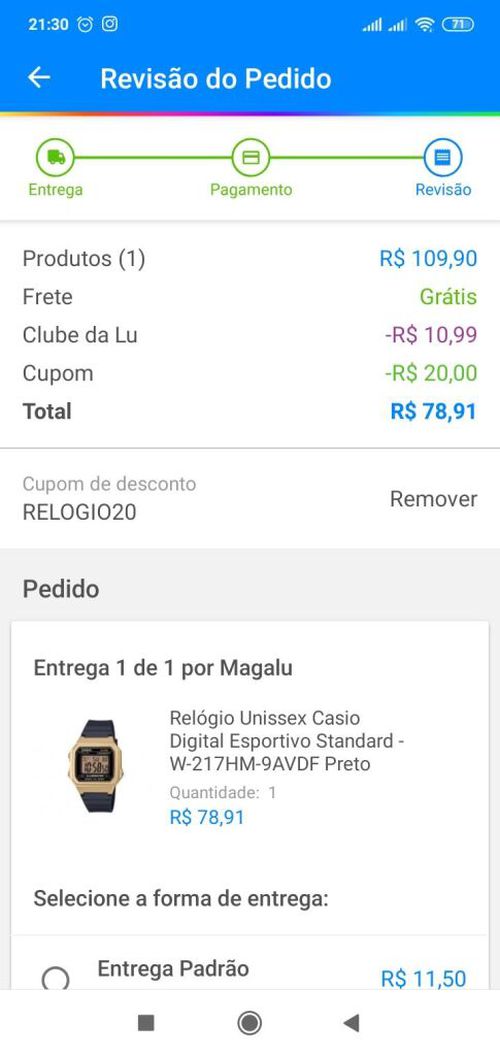
Task: Tap the Android square recents button
Action: pyautogui.click(x=146, y=1023)
